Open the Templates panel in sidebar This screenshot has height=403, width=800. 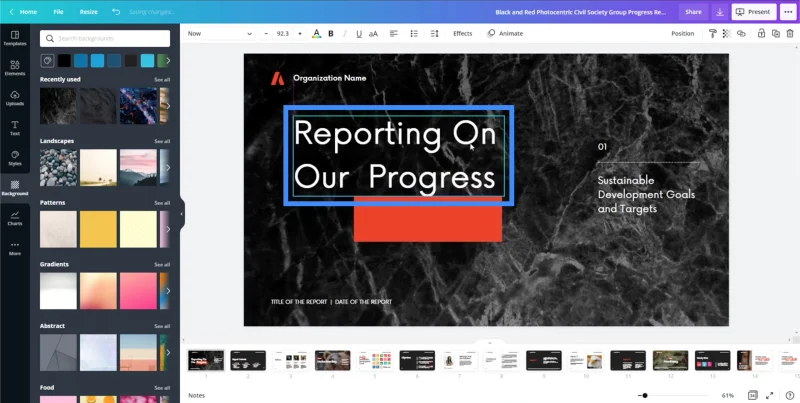point(15,38)
